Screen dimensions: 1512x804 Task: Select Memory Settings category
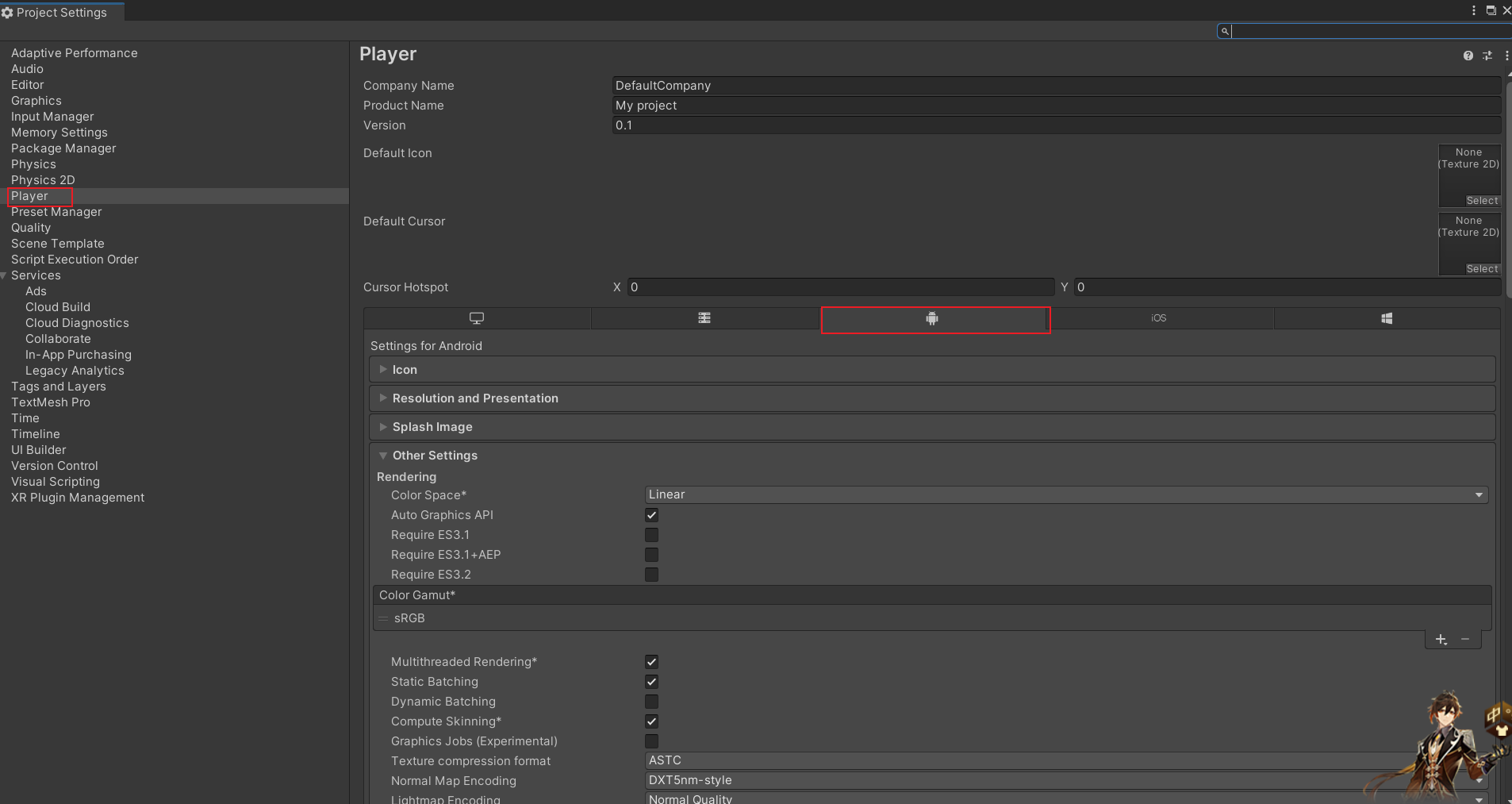pos(59,133)
